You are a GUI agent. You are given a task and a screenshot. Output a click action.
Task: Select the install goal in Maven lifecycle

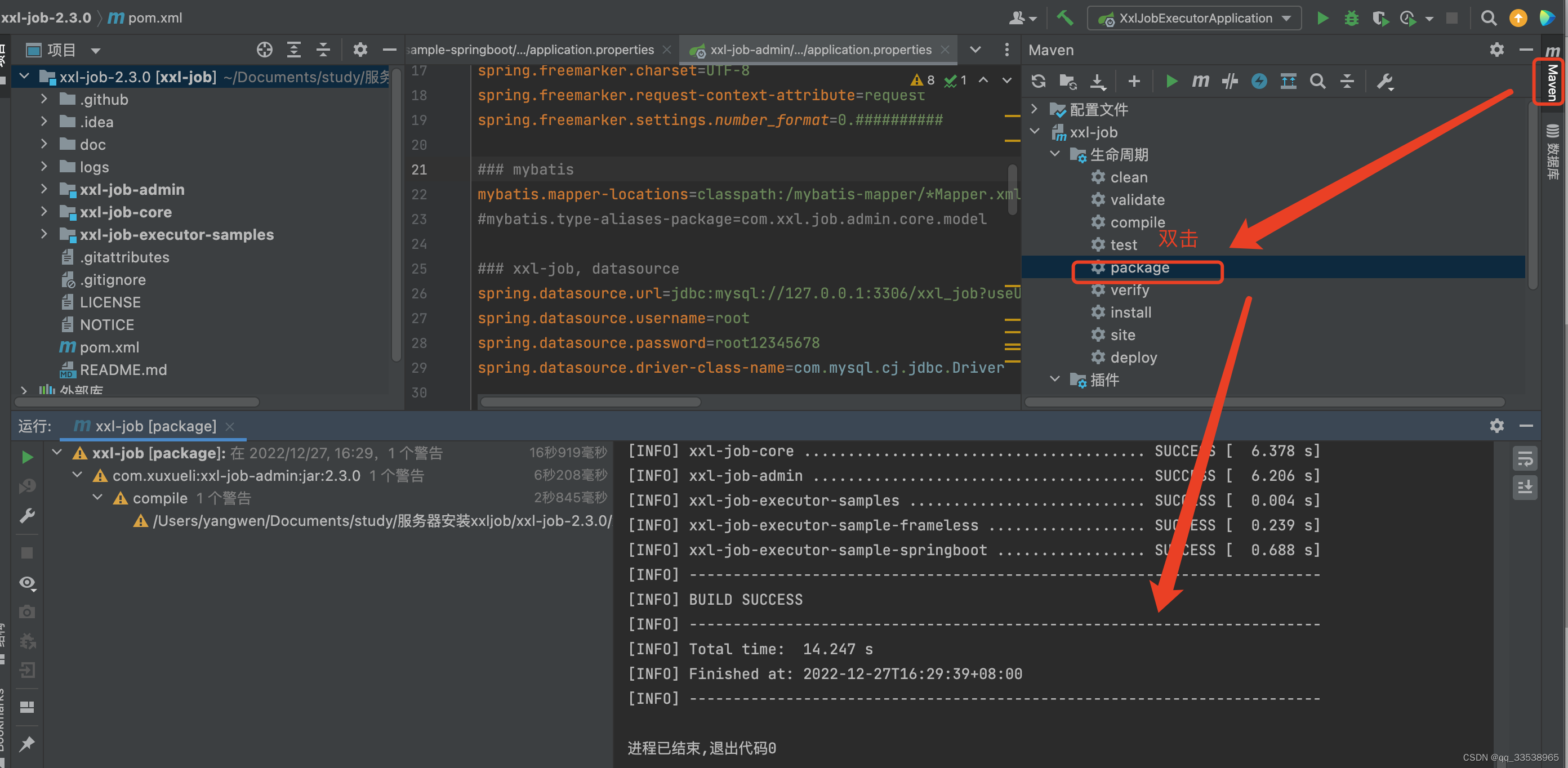click(1130, 312)
